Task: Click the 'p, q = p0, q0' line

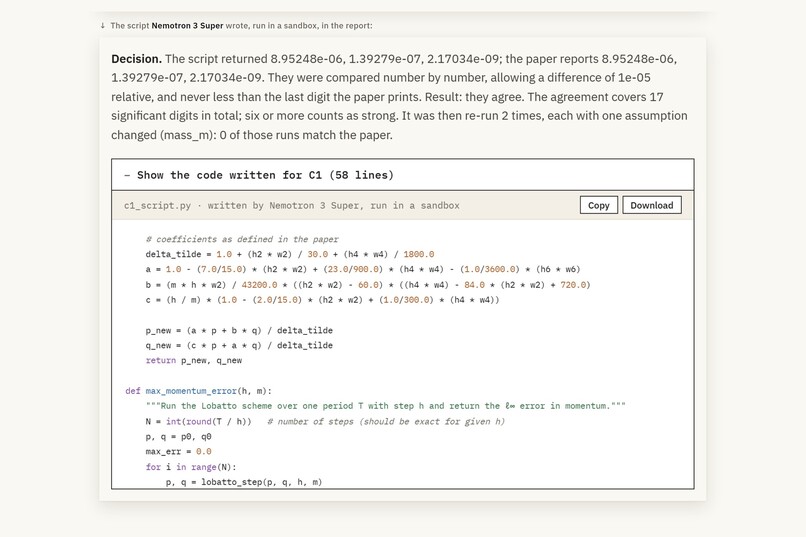Action: click(178, 437)
